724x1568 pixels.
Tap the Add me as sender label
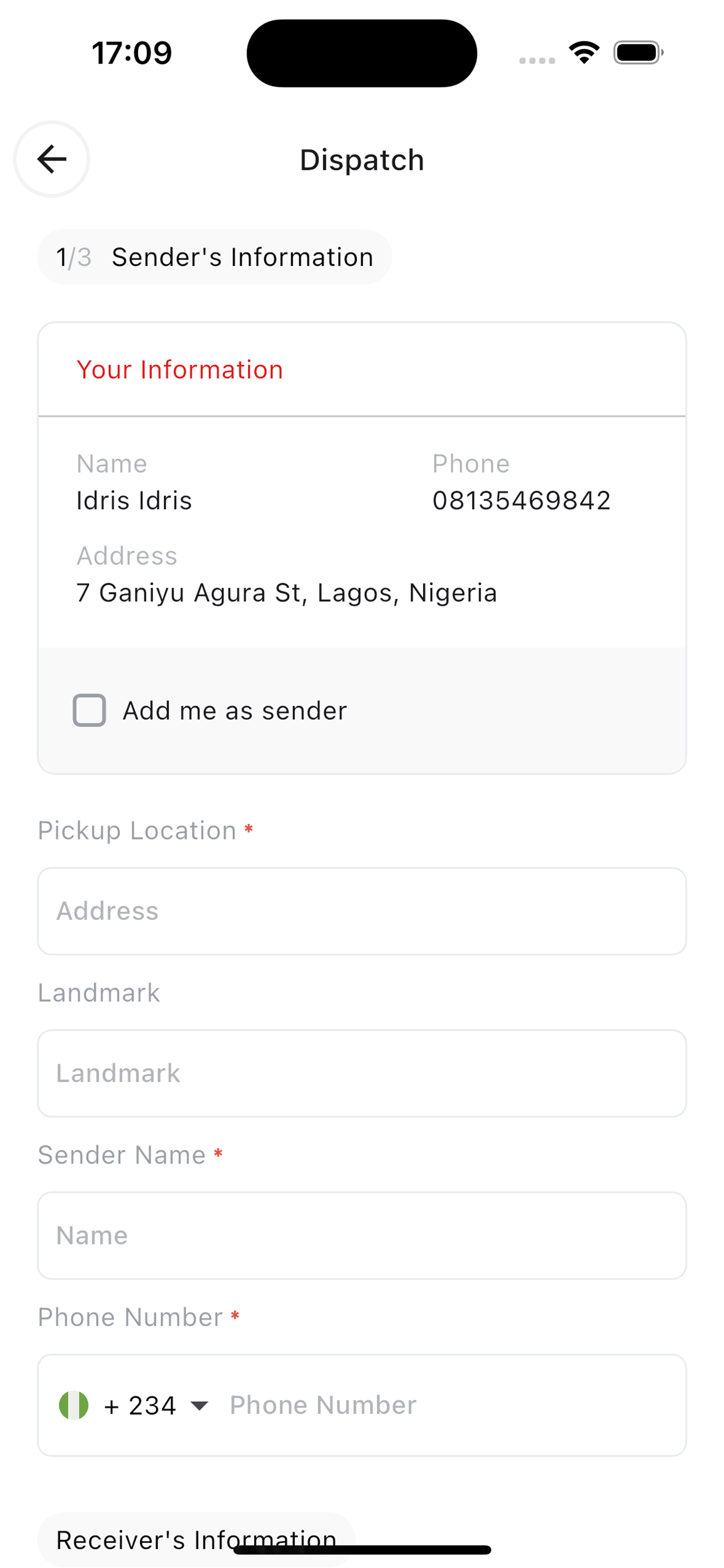coord(235,711)
